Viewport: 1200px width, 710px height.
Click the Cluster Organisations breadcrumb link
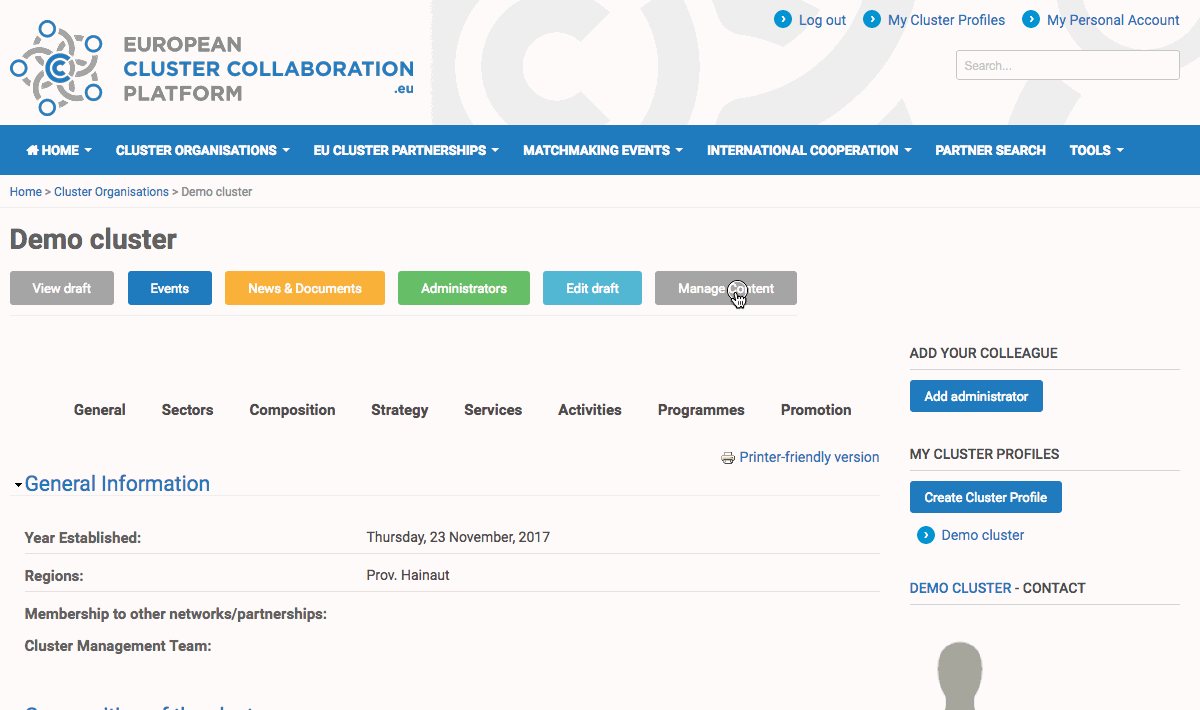tap(111, 192)
